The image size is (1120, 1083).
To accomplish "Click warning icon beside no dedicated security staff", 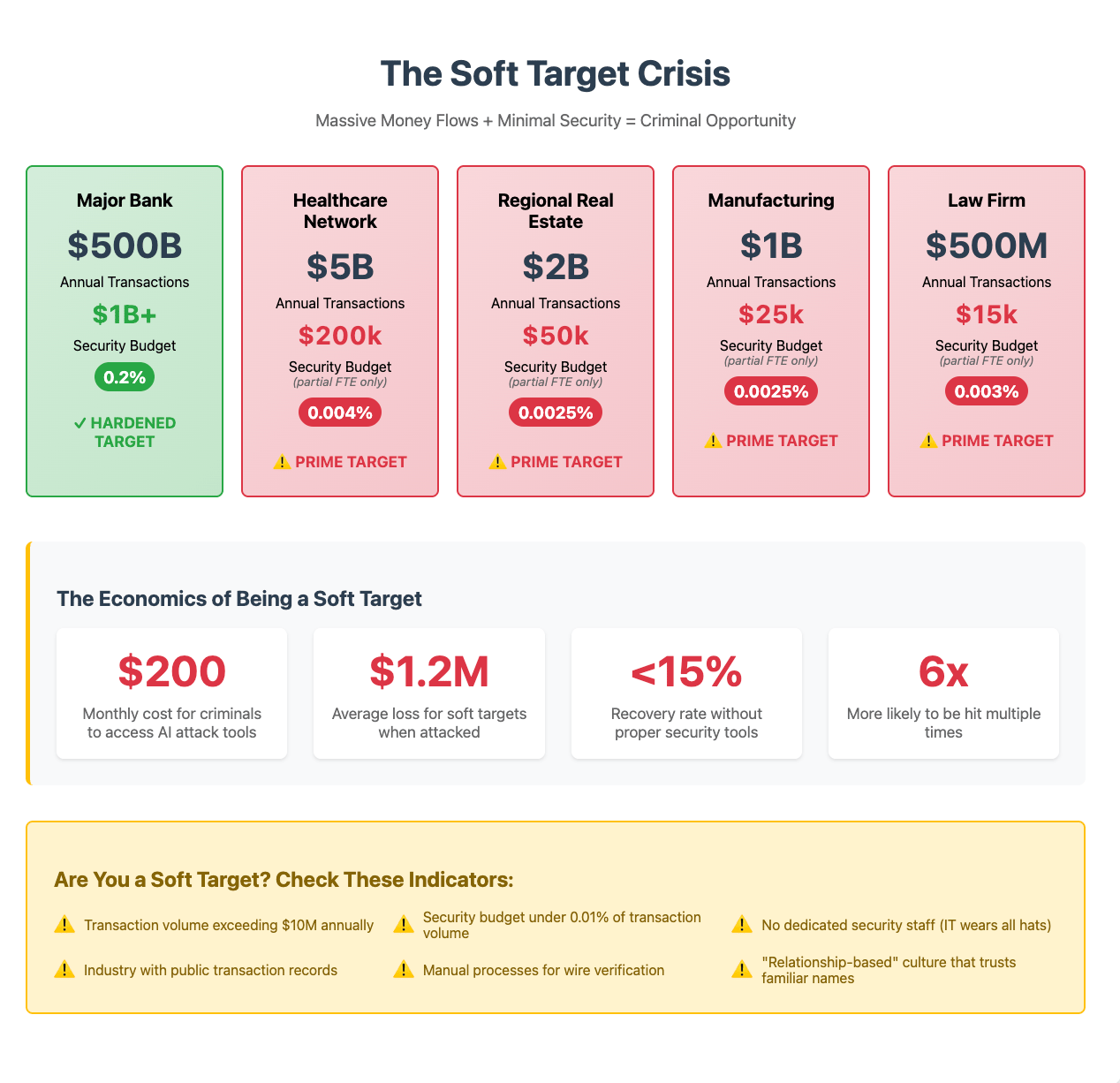I will pyautogui.click(x=742, y=925).
